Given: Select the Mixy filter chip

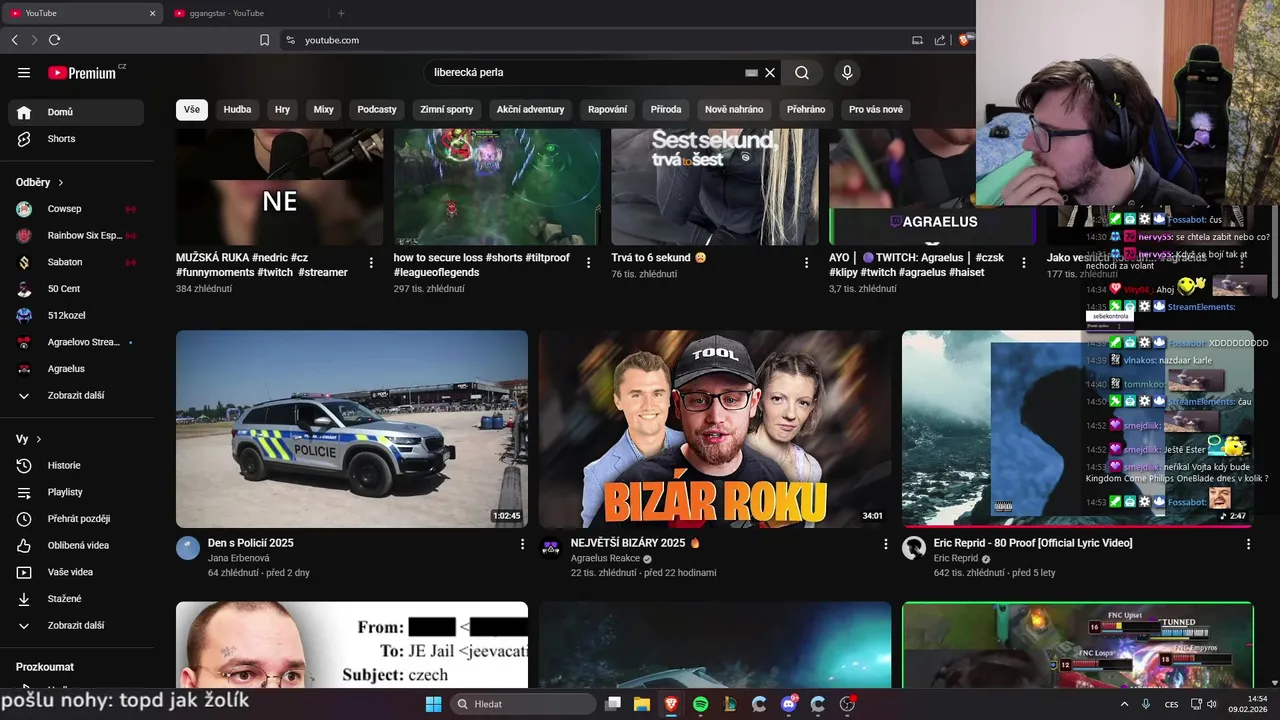Looking at the screenshot, I should [323, 109].
